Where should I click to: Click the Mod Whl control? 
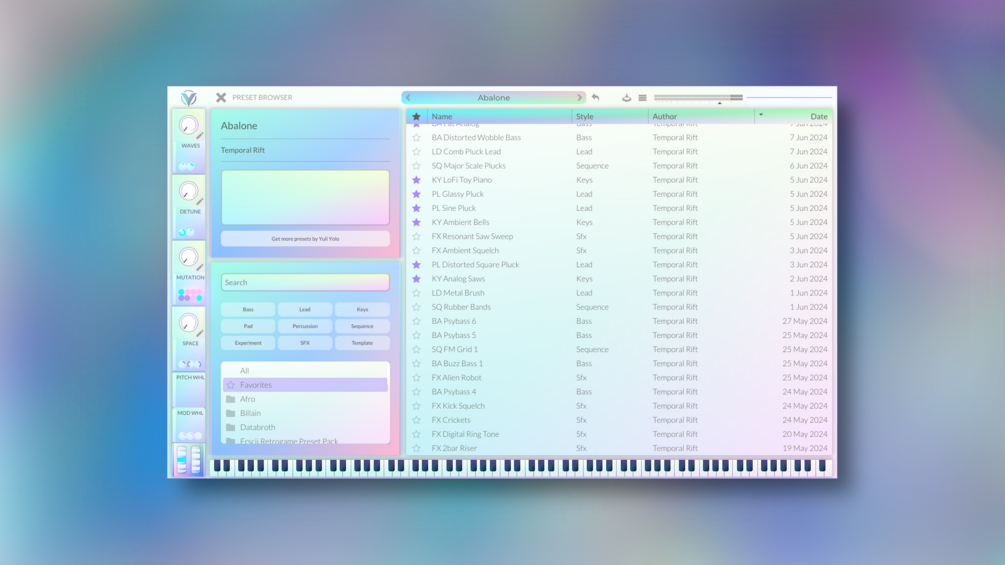tap(190, 425)
